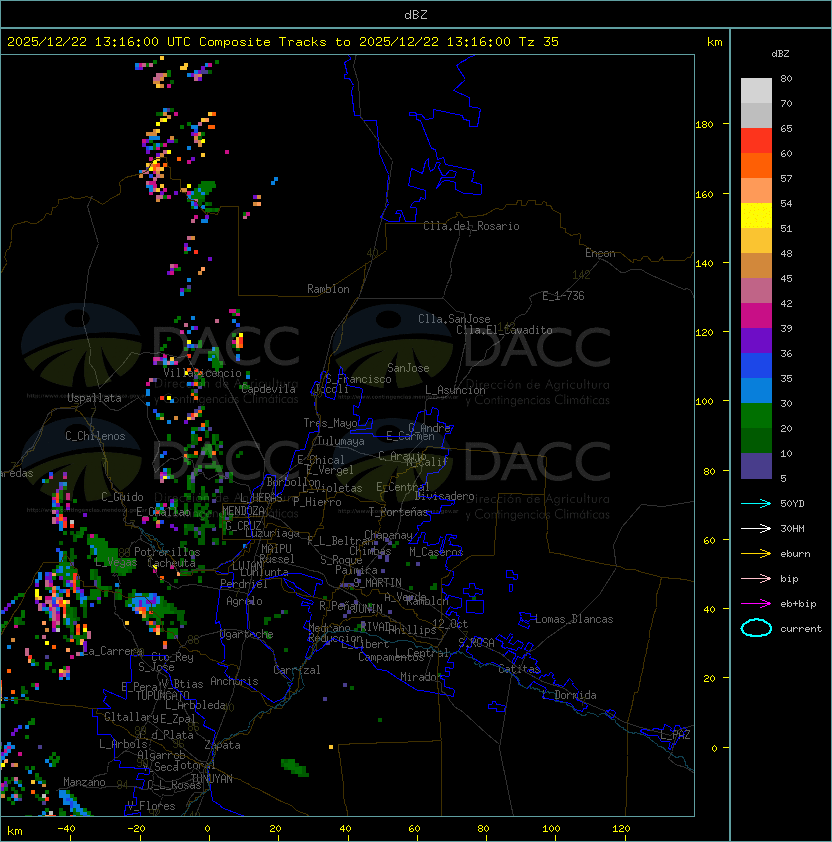Click the 'Ugarteche' place label
Viewport: 832px width, 842px height.
click(247, 634)
